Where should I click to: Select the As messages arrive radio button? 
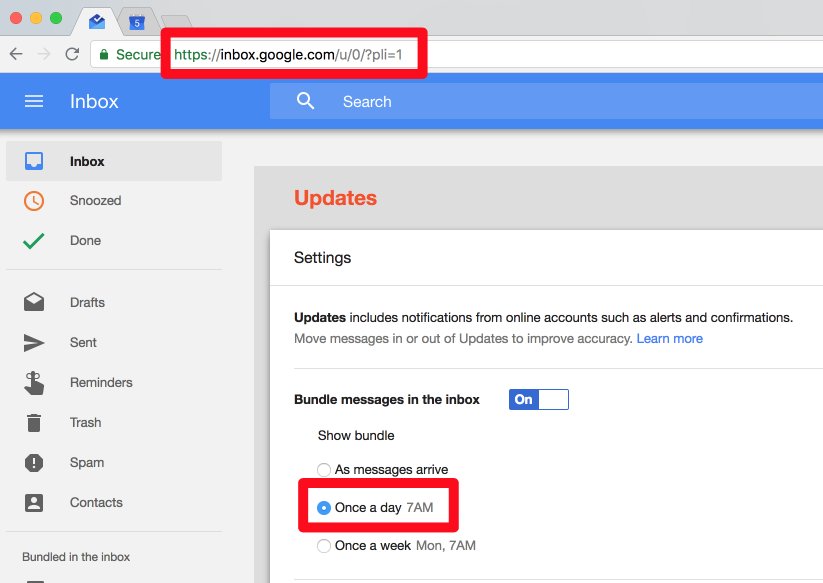(324, 469)
